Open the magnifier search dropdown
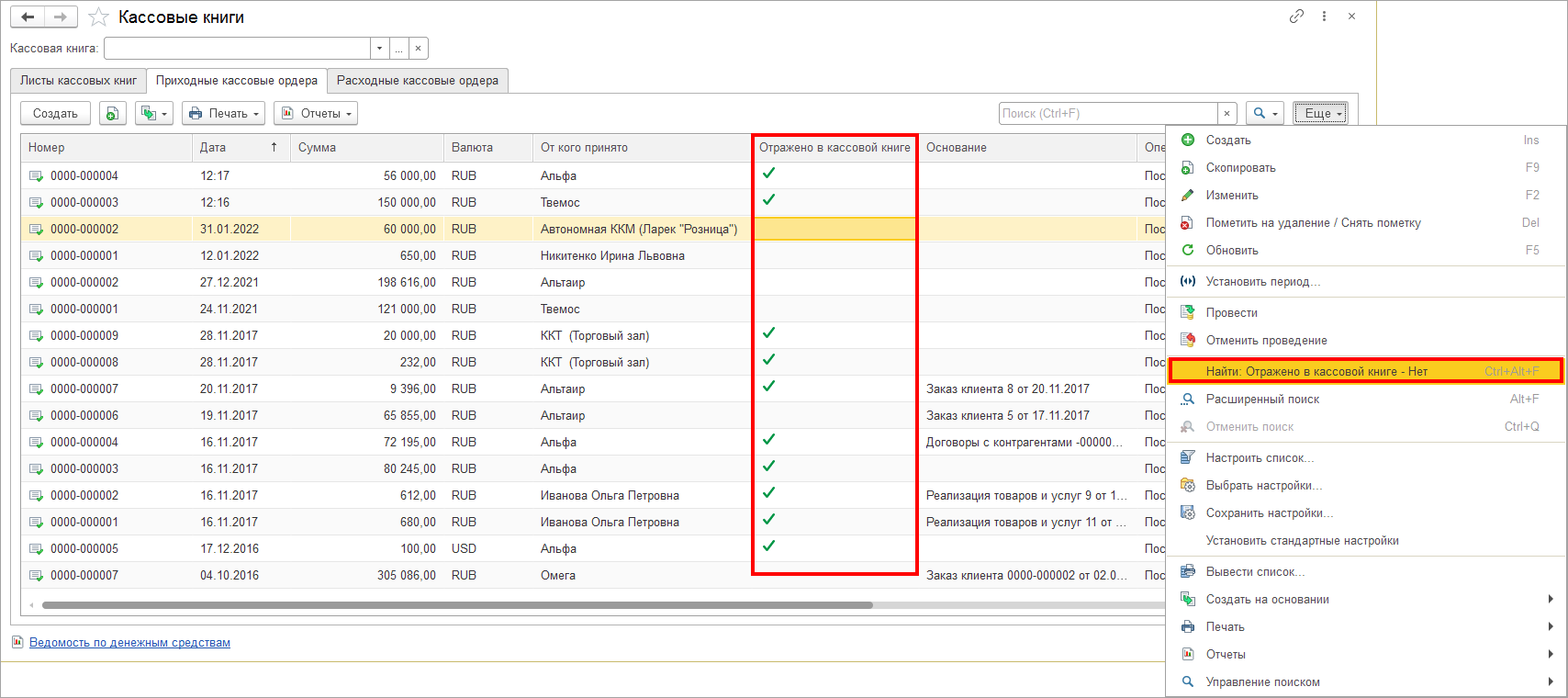The width and height of the screenshot is (1568, 698). click(x=1266, y=113)
